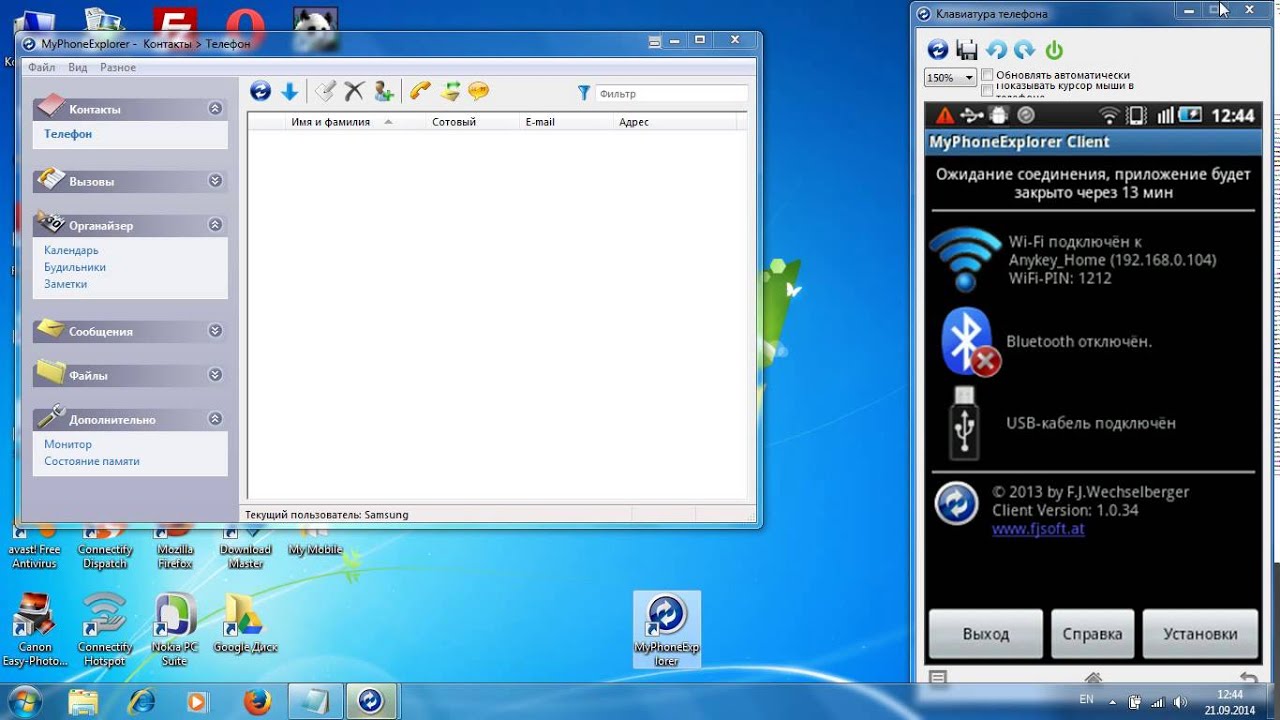This screenshot has height=720, width=1280.
Task: Click the Wi-Fi icon in phone screen
Action: [x=965, y=259]
